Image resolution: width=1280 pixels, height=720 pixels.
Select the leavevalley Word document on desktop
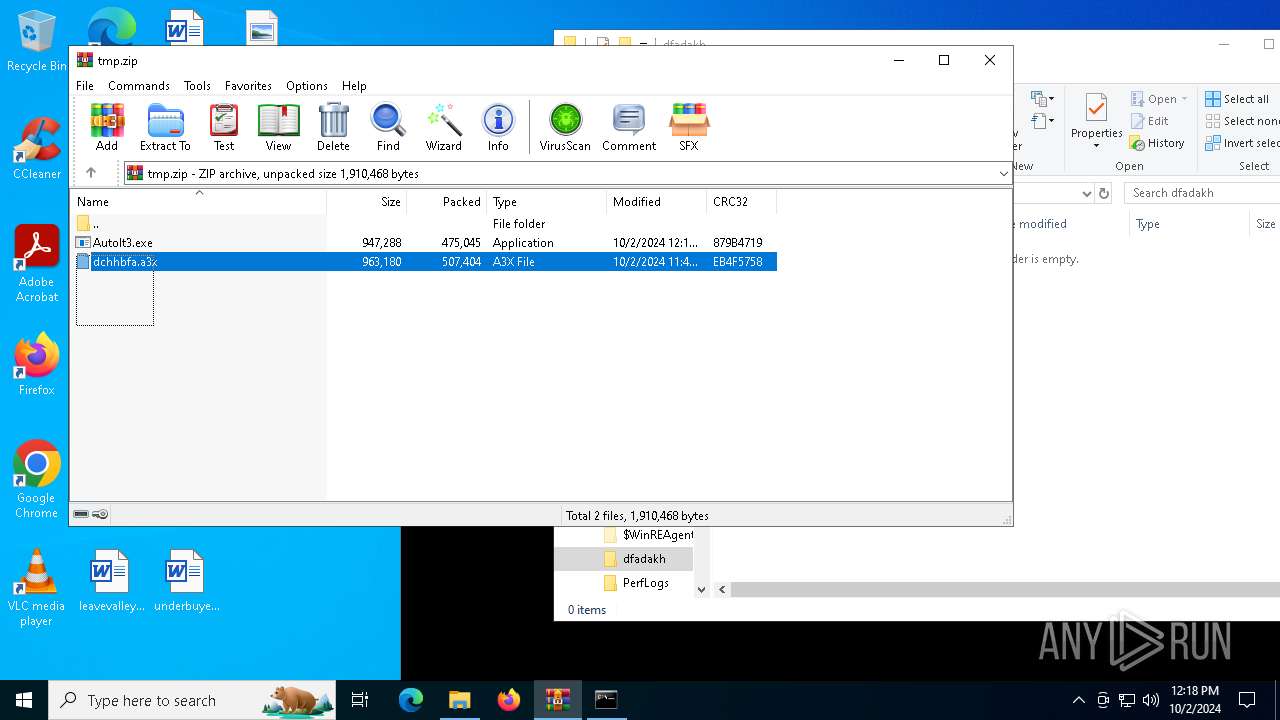click(x=110, y=580)
